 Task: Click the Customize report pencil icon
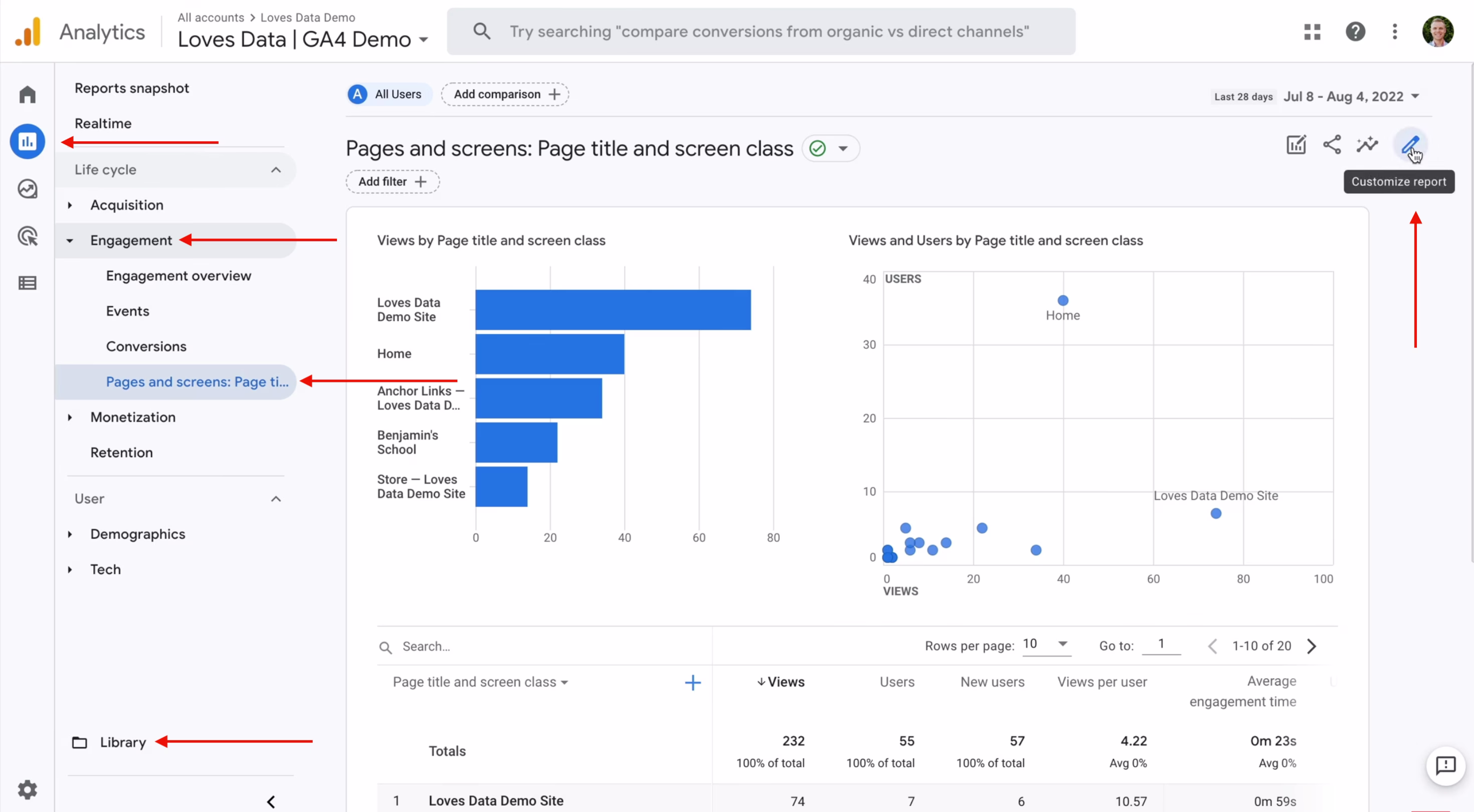pyautogui.click(x=1410, y=145)
